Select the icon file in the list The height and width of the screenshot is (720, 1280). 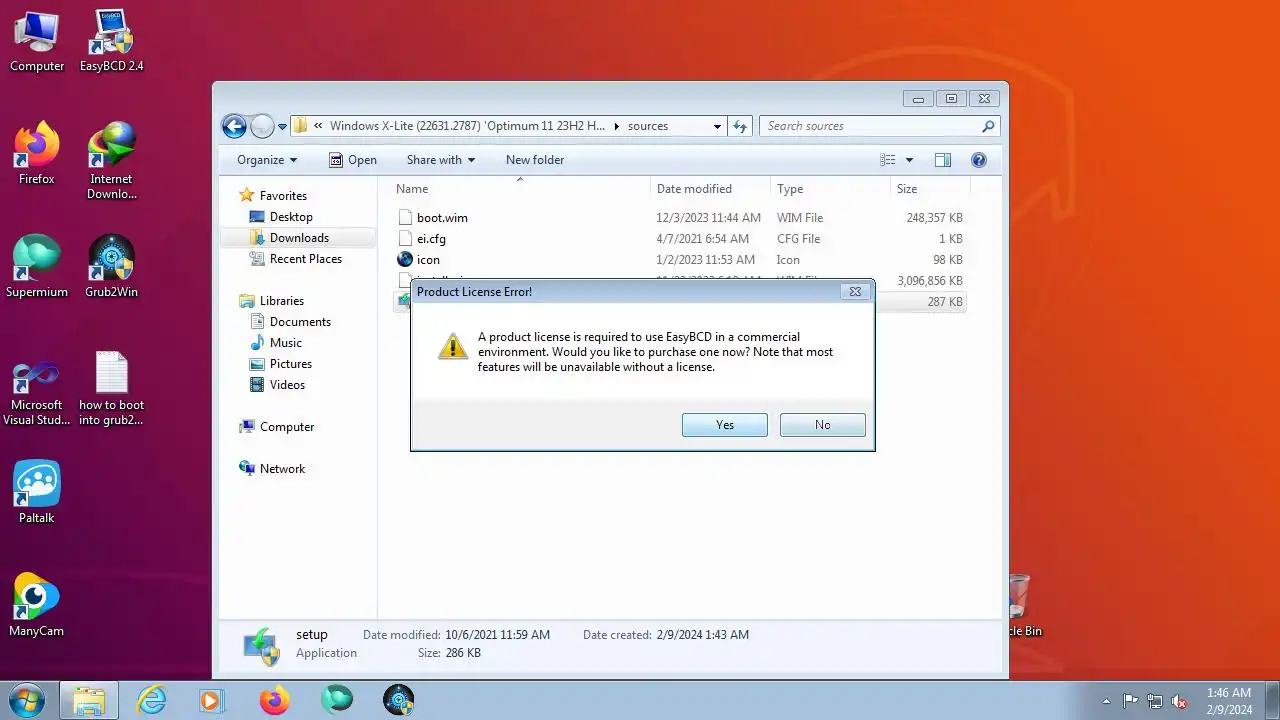tap(428, 260)
